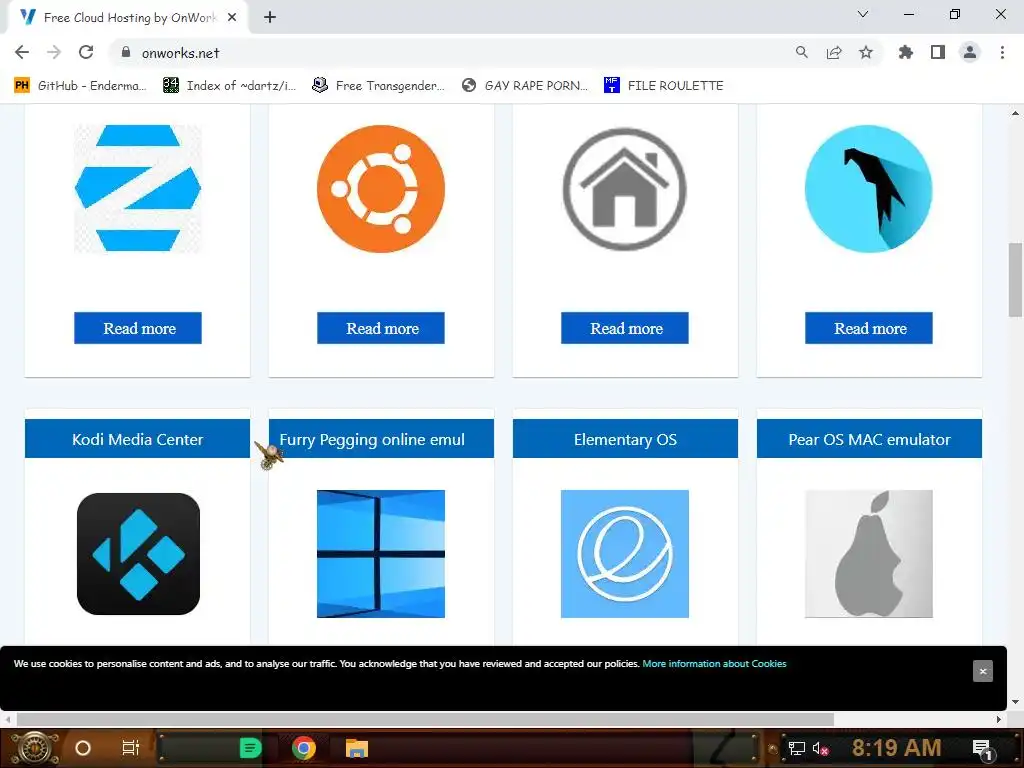Select the Free Cloud Hosting by OnWorks tab
The width and height of the screenshot is (1024, 768).
tap(127, 17)
